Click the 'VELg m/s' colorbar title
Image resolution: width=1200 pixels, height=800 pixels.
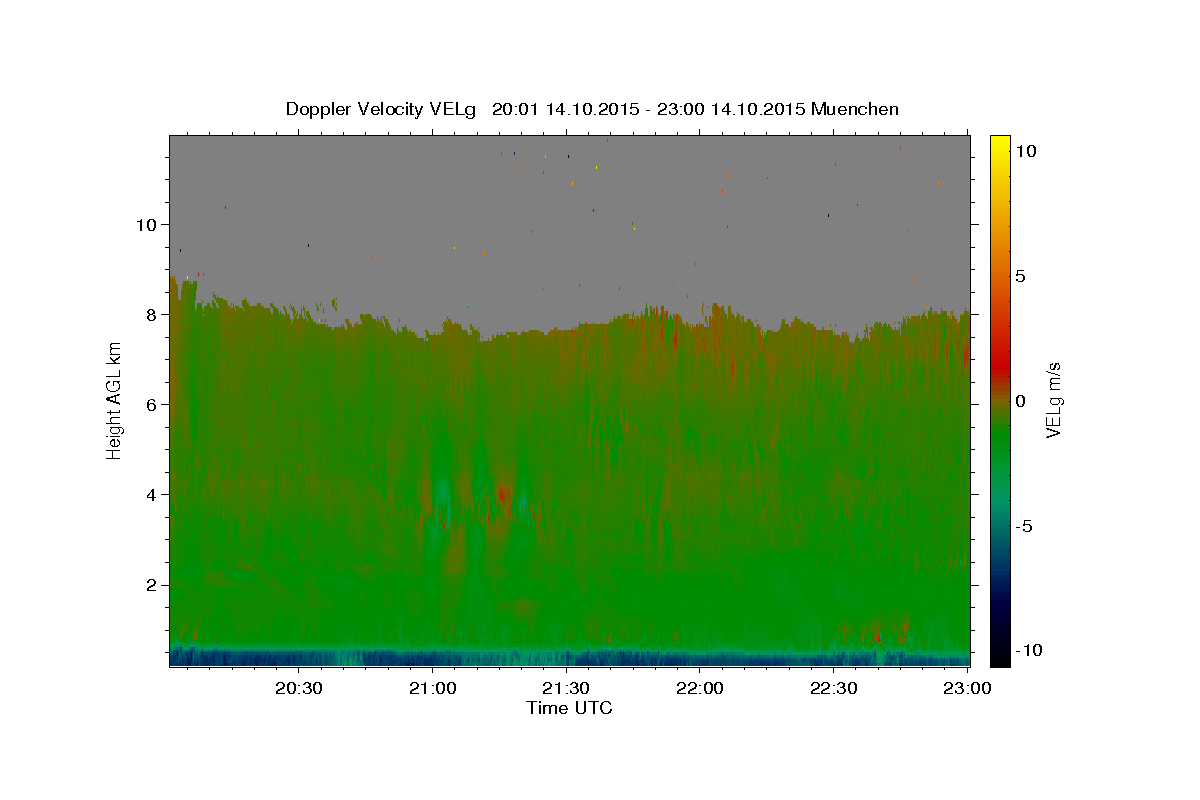point(1053,400)
